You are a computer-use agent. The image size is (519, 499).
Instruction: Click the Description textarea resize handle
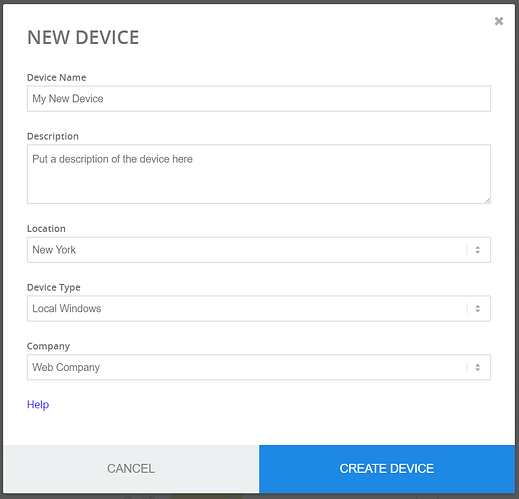coord(487,200)
